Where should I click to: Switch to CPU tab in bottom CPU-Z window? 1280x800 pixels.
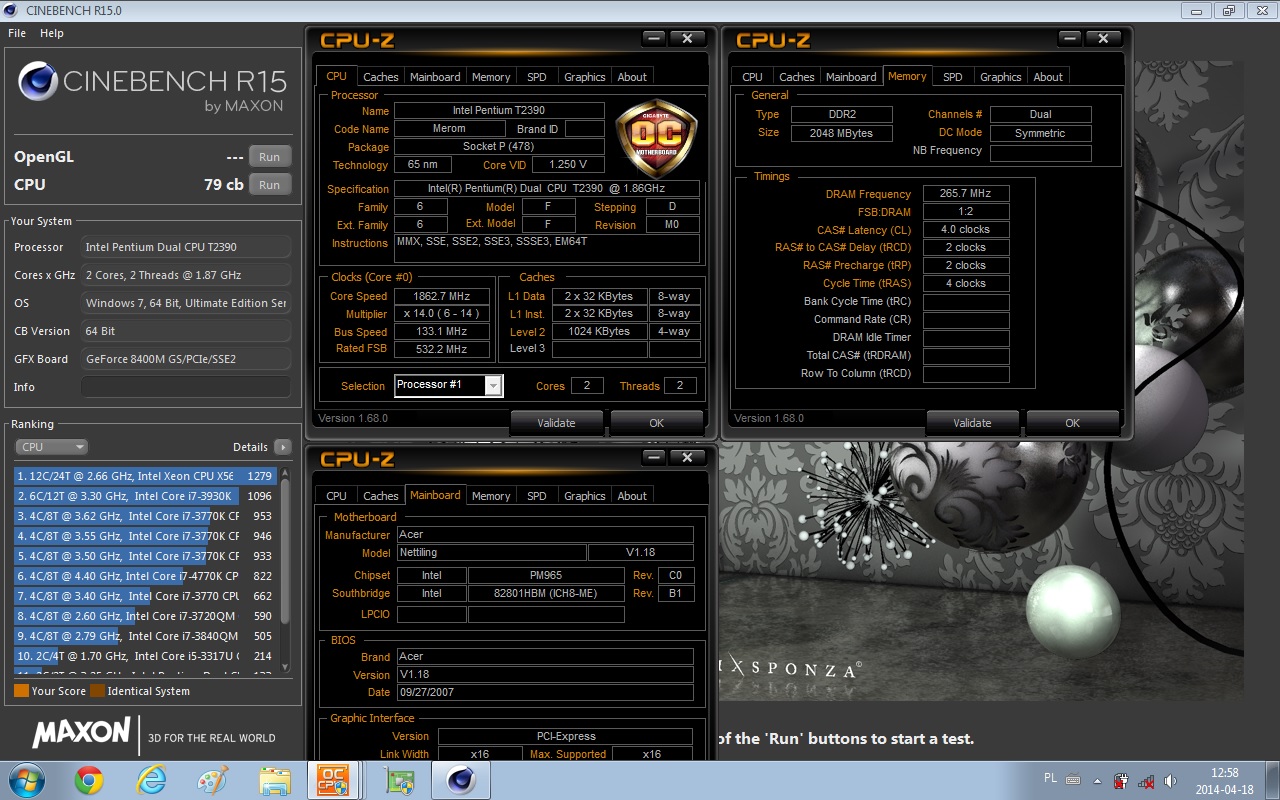[337, 496]
